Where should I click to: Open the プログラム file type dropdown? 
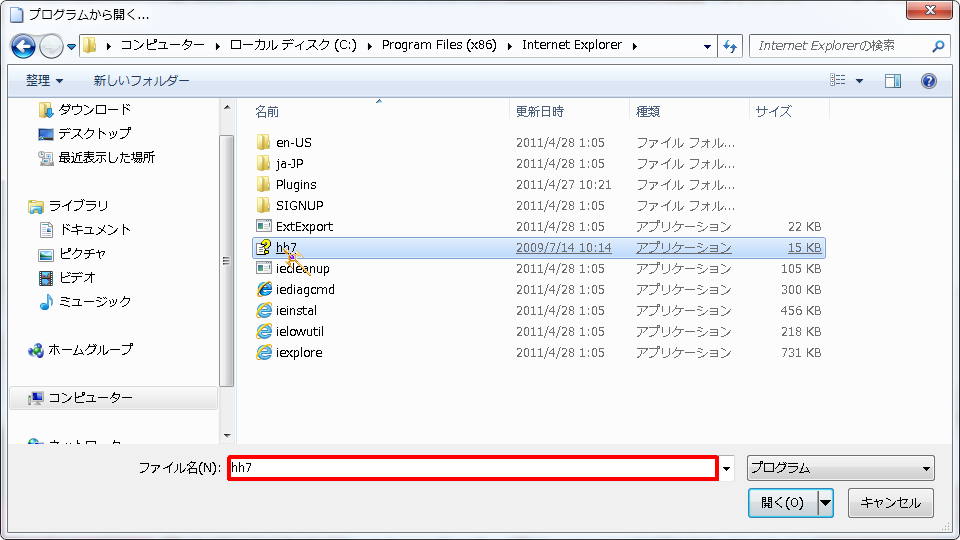[x=841, y=468]
